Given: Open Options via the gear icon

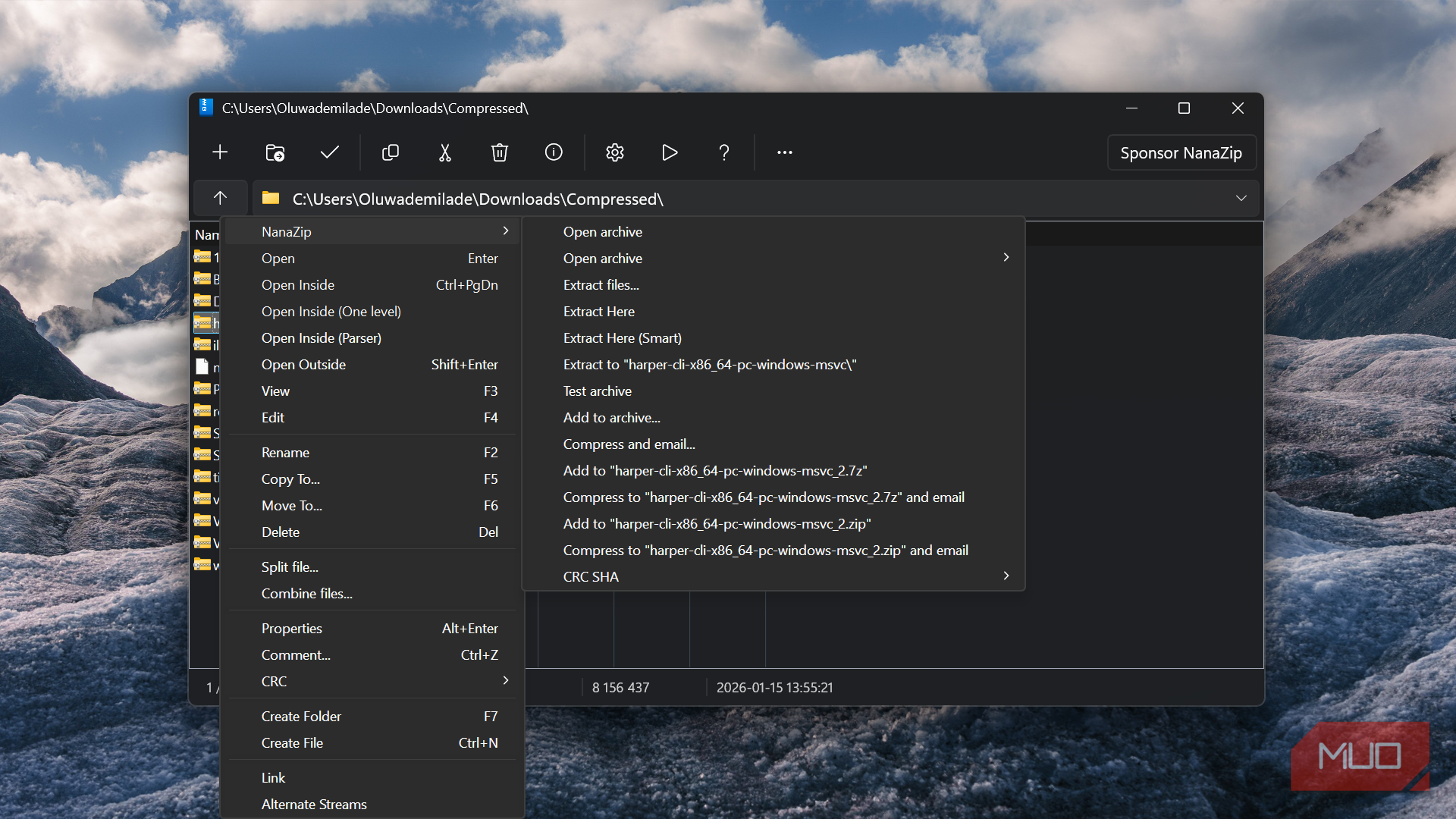Looking at the screenshot, I should pos(615,152).
